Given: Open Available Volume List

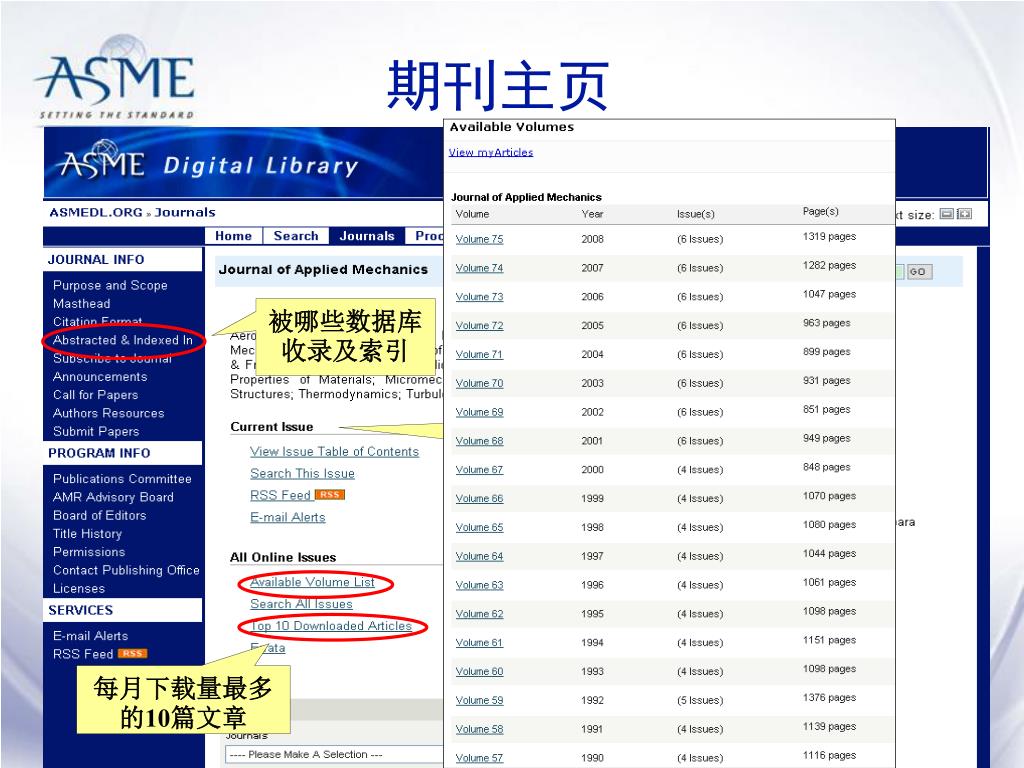Looking at the screenshot, I should coord(312,582).
